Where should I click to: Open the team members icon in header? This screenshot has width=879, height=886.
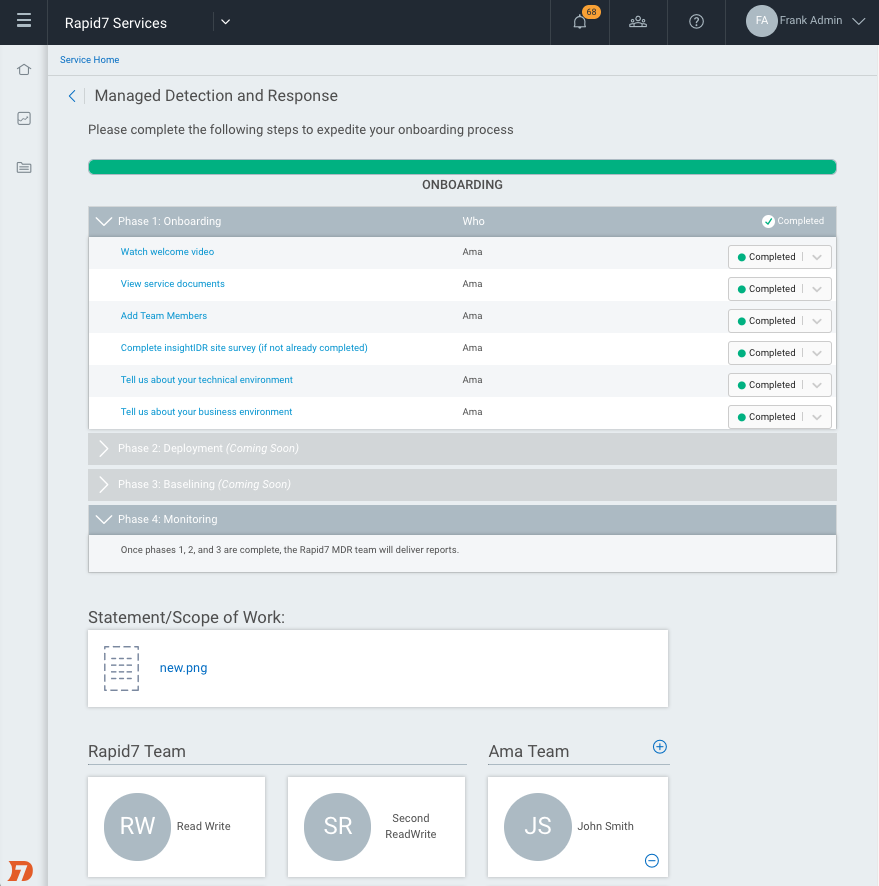[638, 21]
